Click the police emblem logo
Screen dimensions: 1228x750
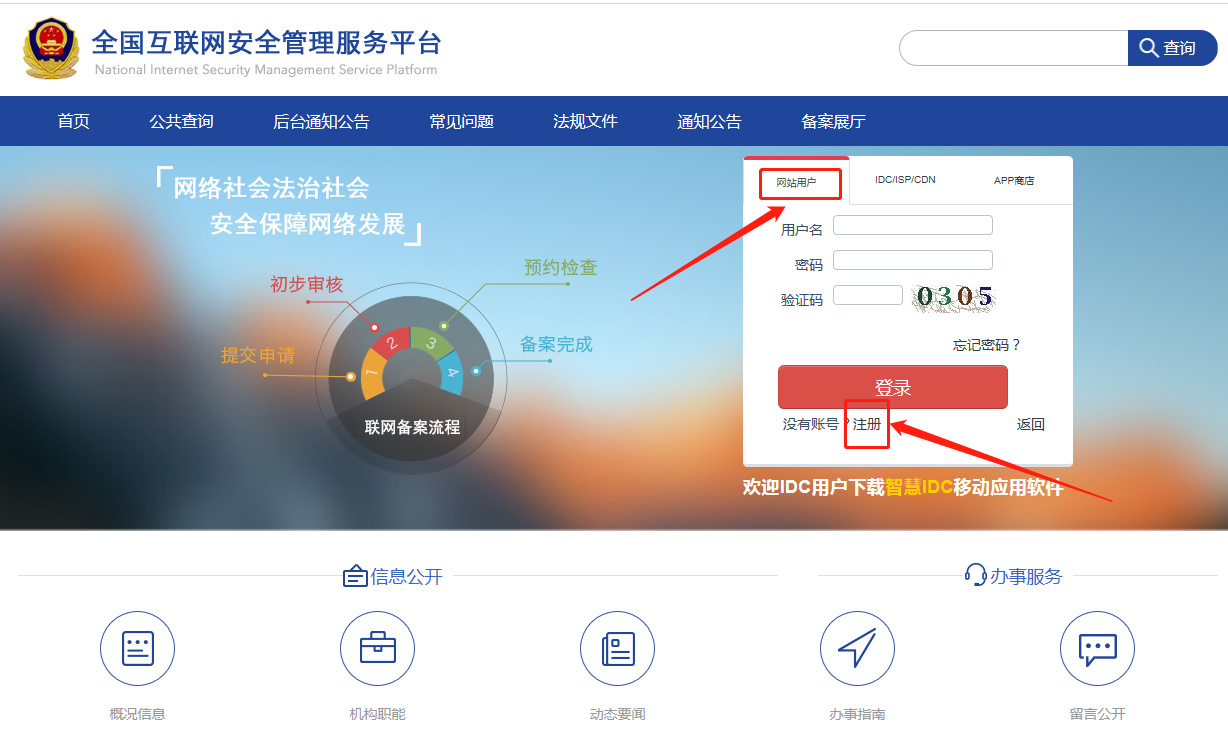tap(50, 47)
